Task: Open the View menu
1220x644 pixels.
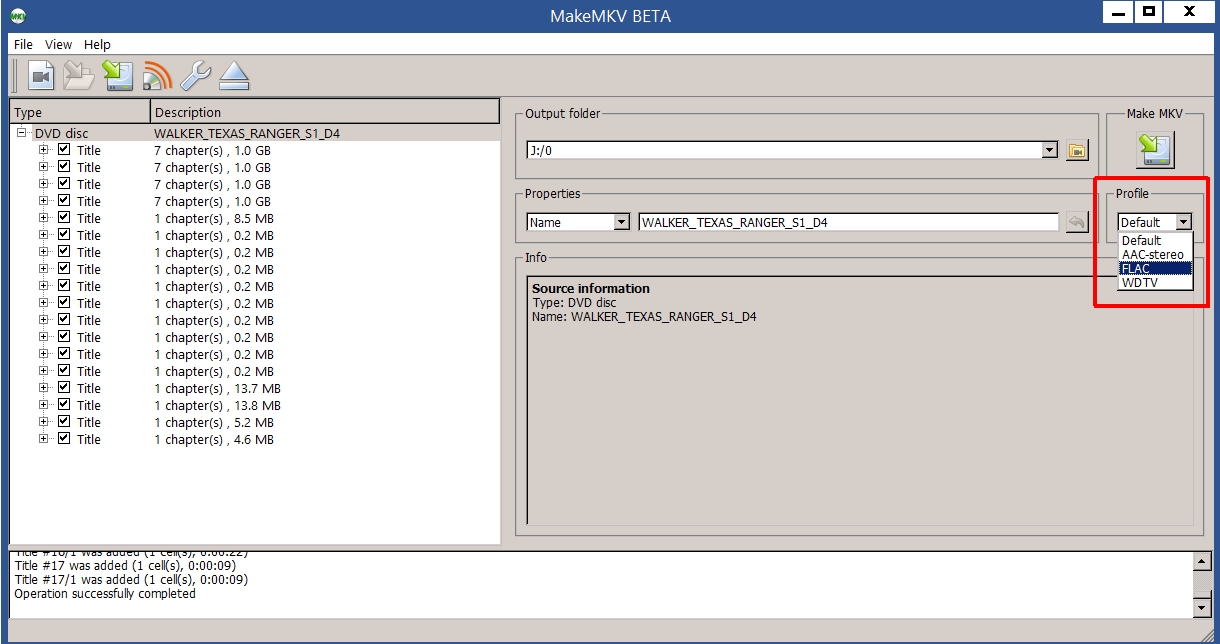Action: pos(59,44)
